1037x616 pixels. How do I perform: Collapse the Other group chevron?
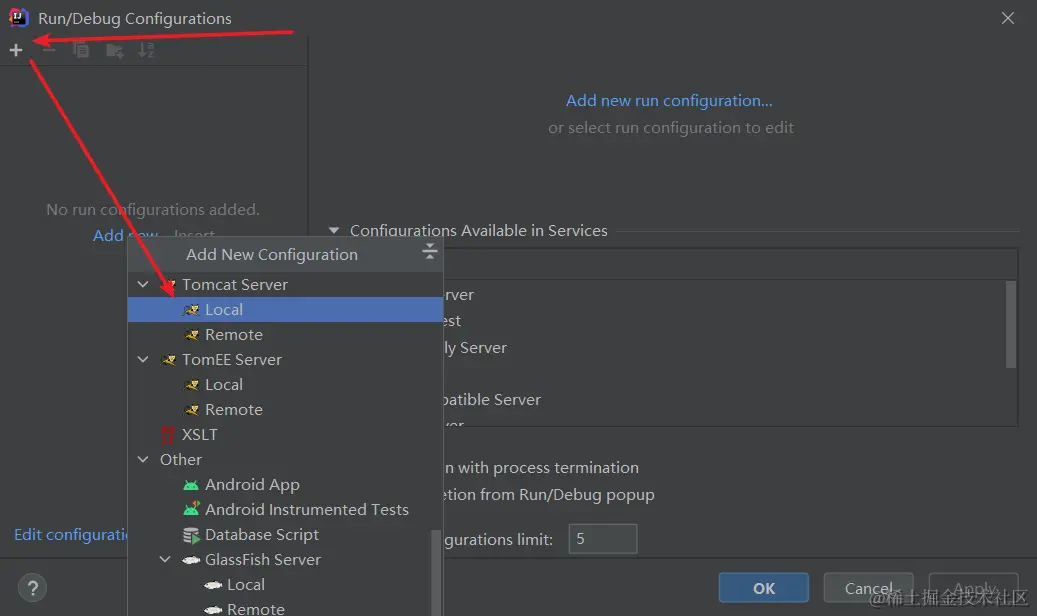(x=143, y=460)
